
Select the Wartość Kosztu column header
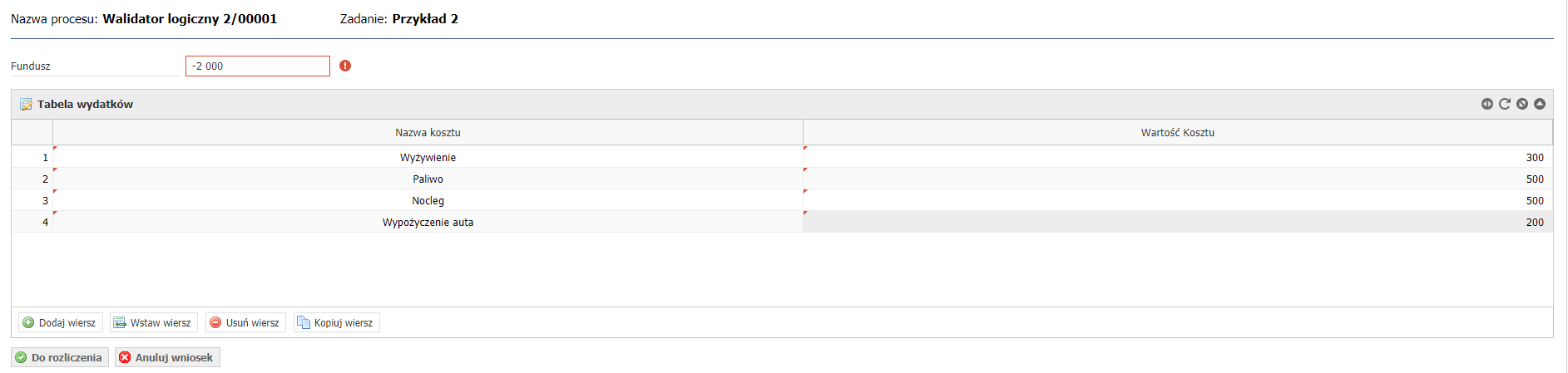coord(1178,132)
